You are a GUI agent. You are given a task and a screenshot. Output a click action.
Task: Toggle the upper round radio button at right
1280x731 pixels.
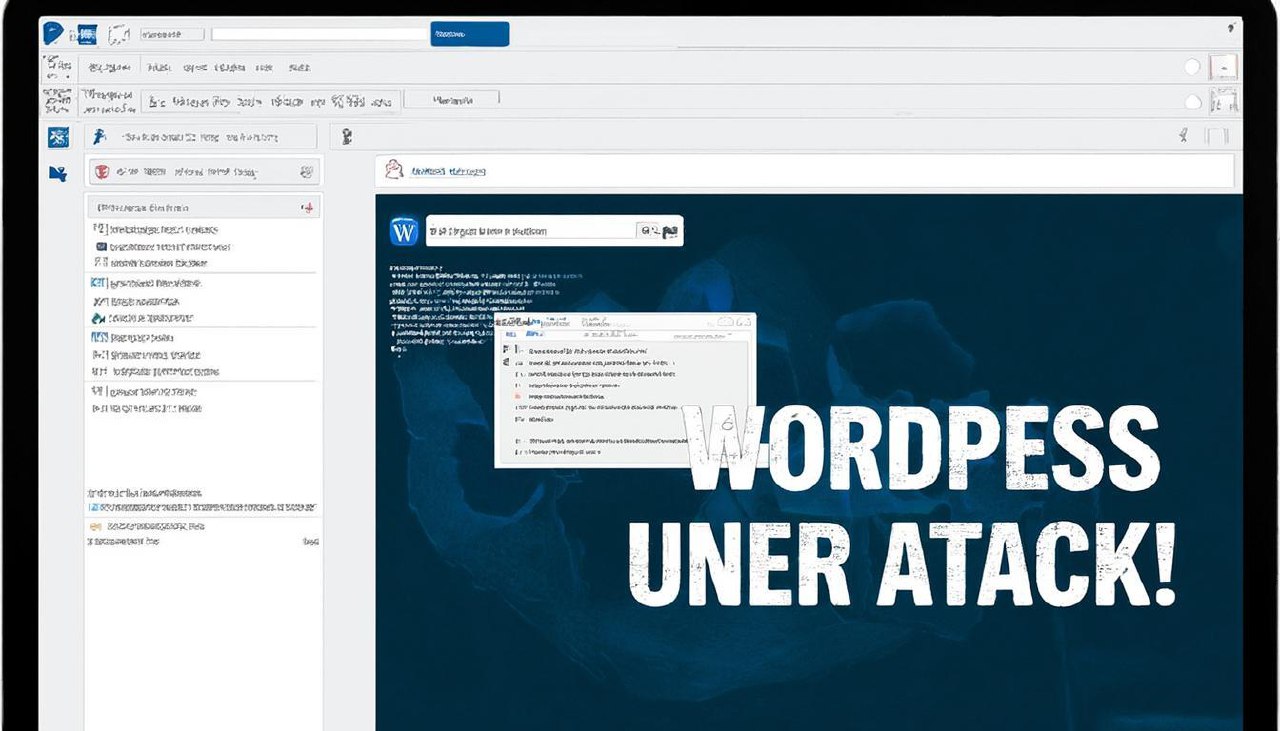pos(1192,67)
